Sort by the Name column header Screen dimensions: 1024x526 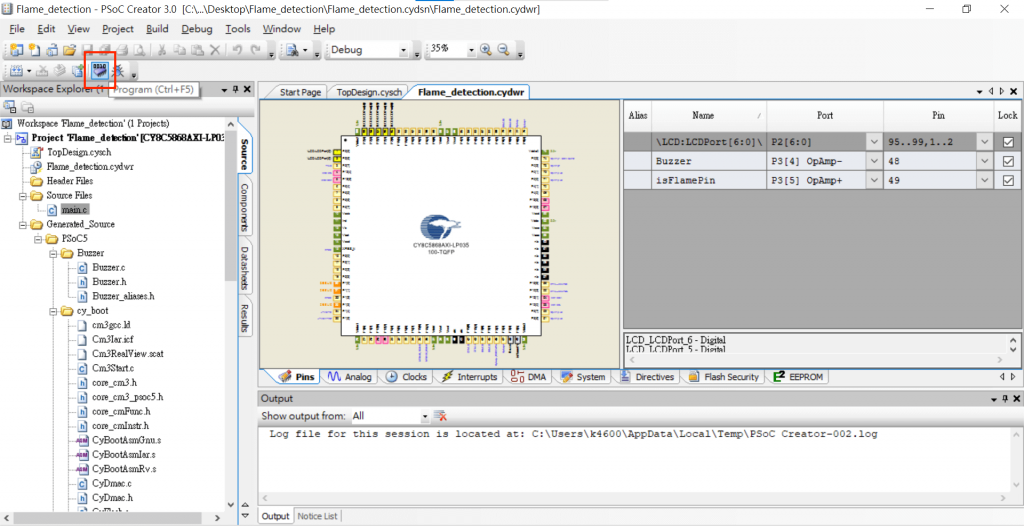coord(709,116)
